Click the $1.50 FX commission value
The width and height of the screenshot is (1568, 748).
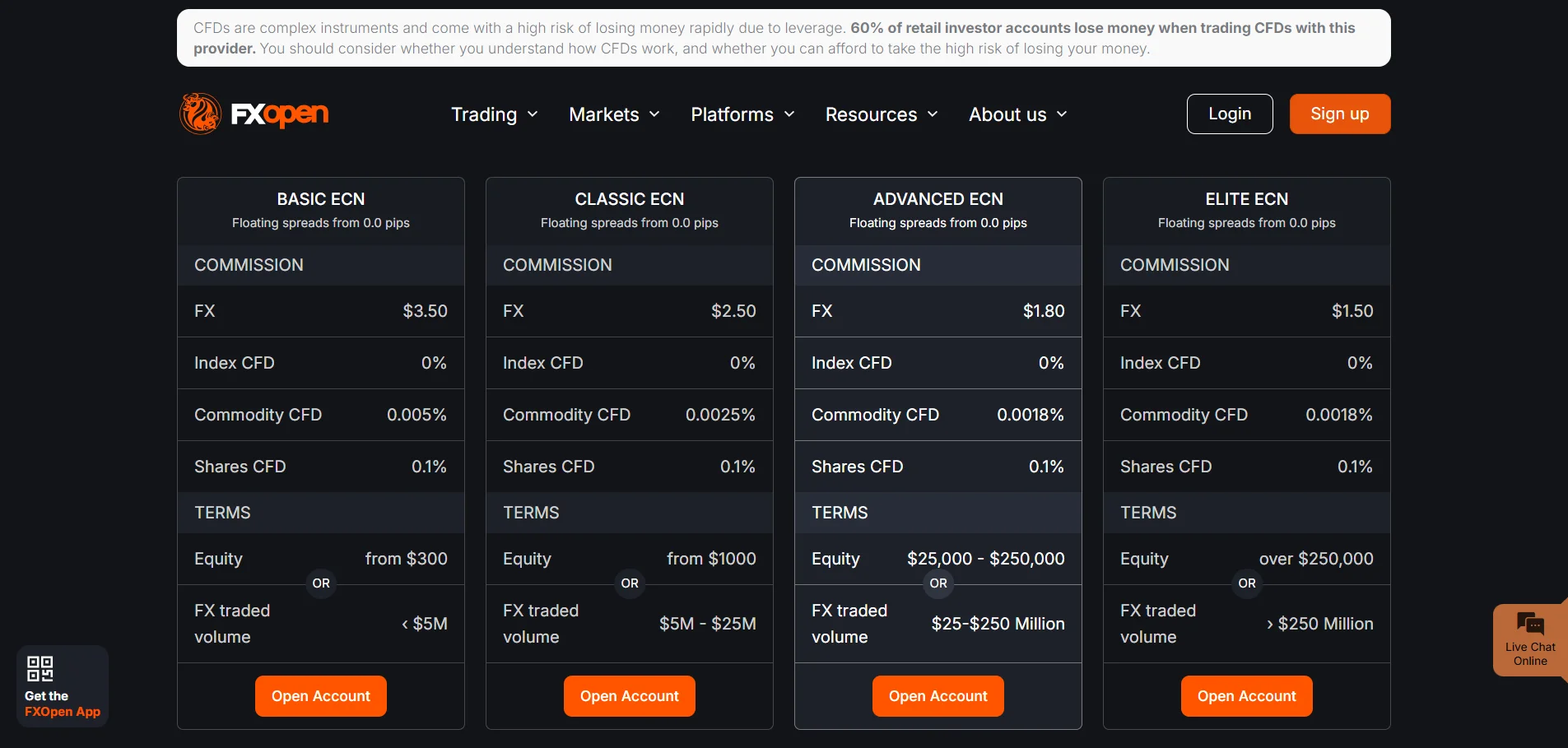[x=1352, y=311]
